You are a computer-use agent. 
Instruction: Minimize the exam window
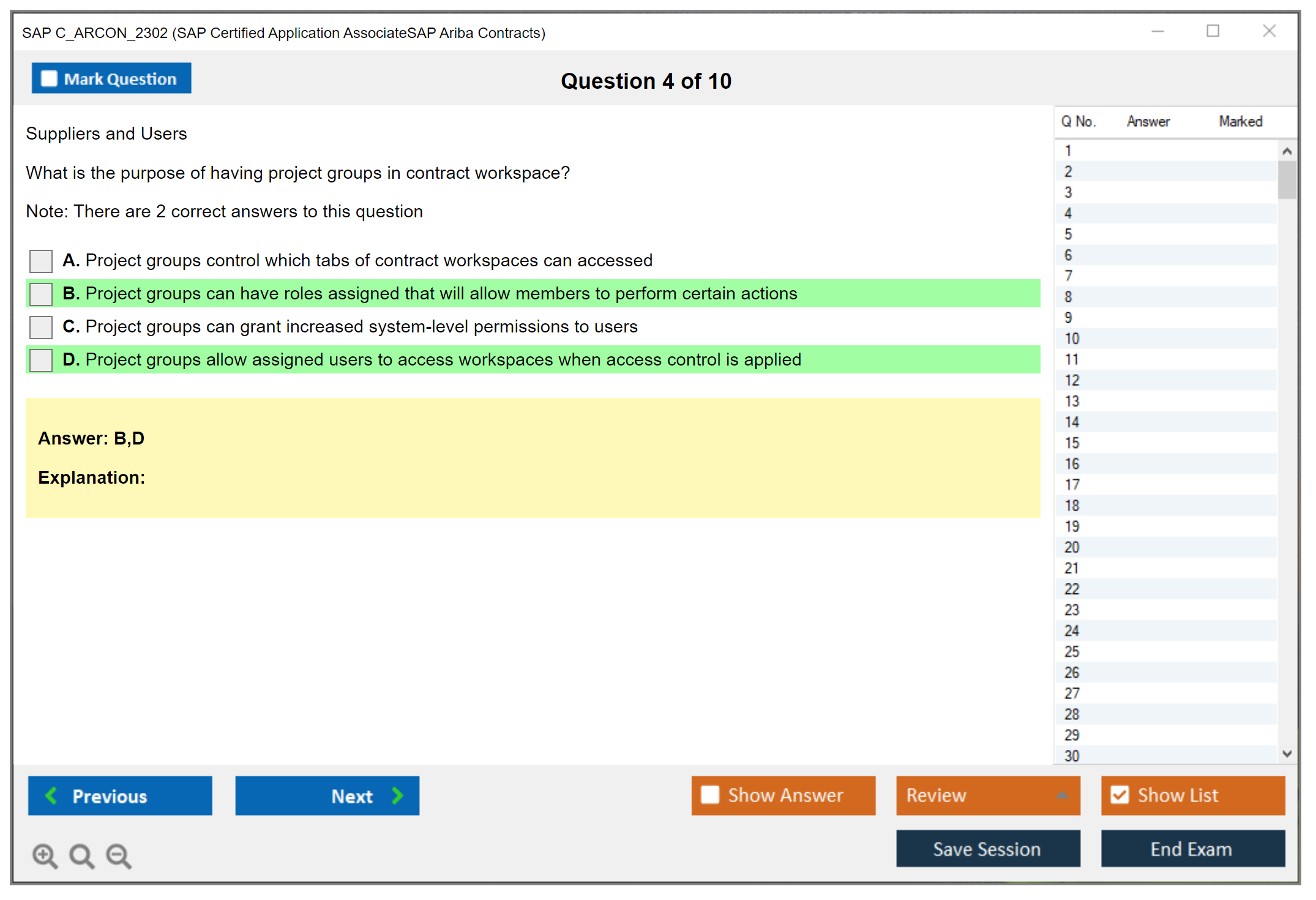pos(1157,31)
